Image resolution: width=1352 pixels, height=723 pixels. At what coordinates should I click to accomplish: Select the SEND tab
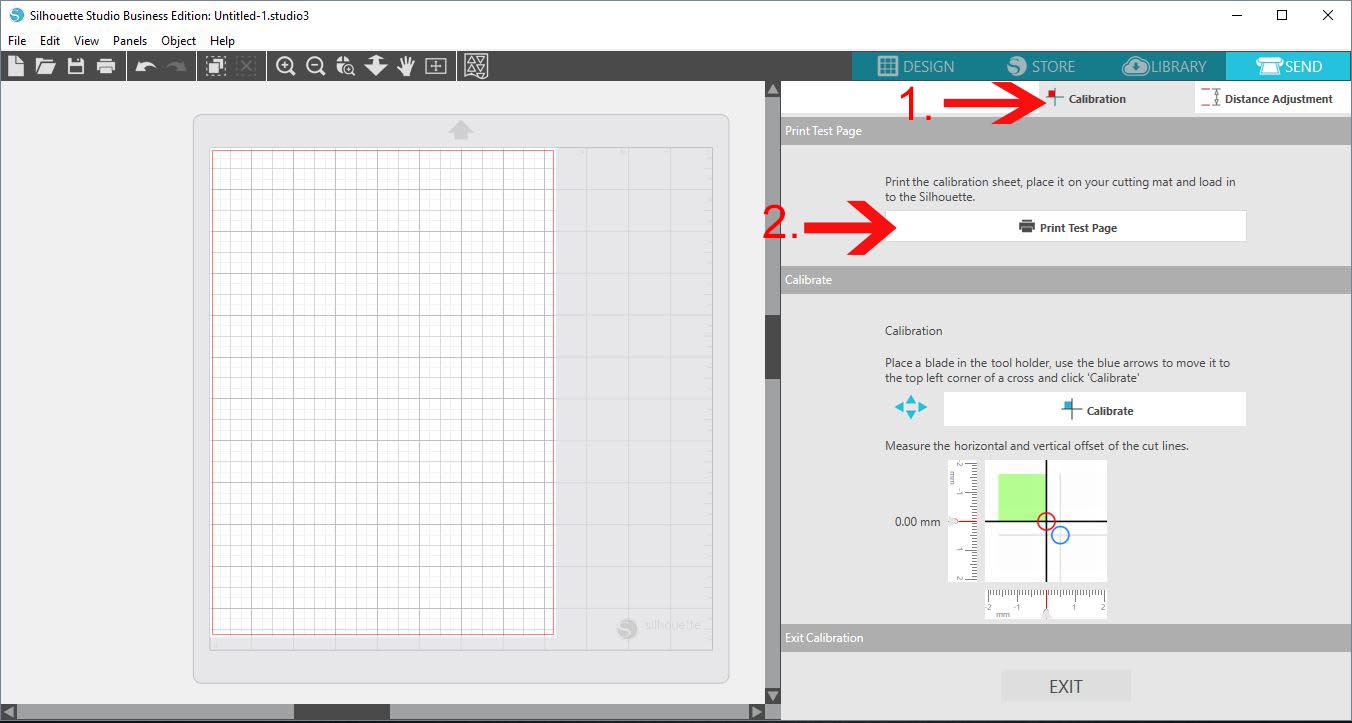tap(1289, 66)
